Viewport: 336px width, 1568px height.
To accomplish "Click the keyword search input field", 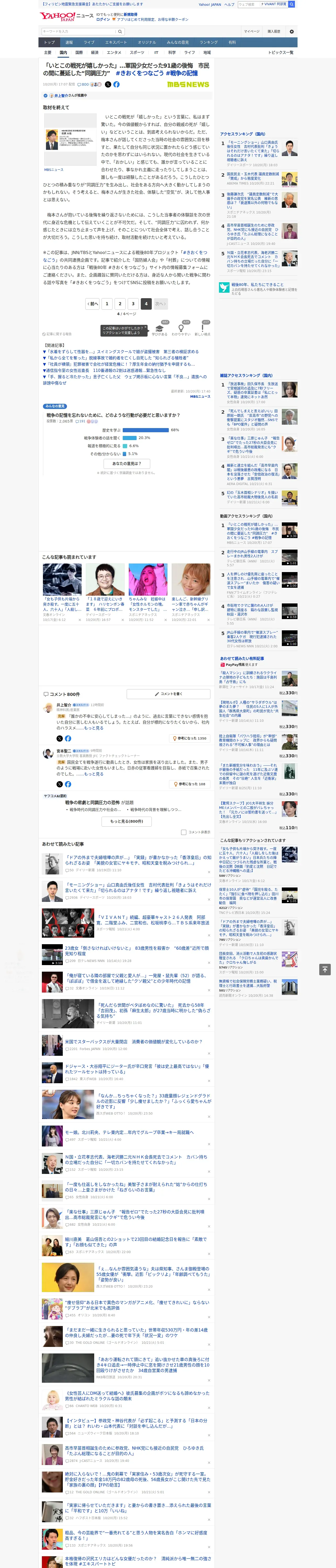I will (x=78, y=31).
